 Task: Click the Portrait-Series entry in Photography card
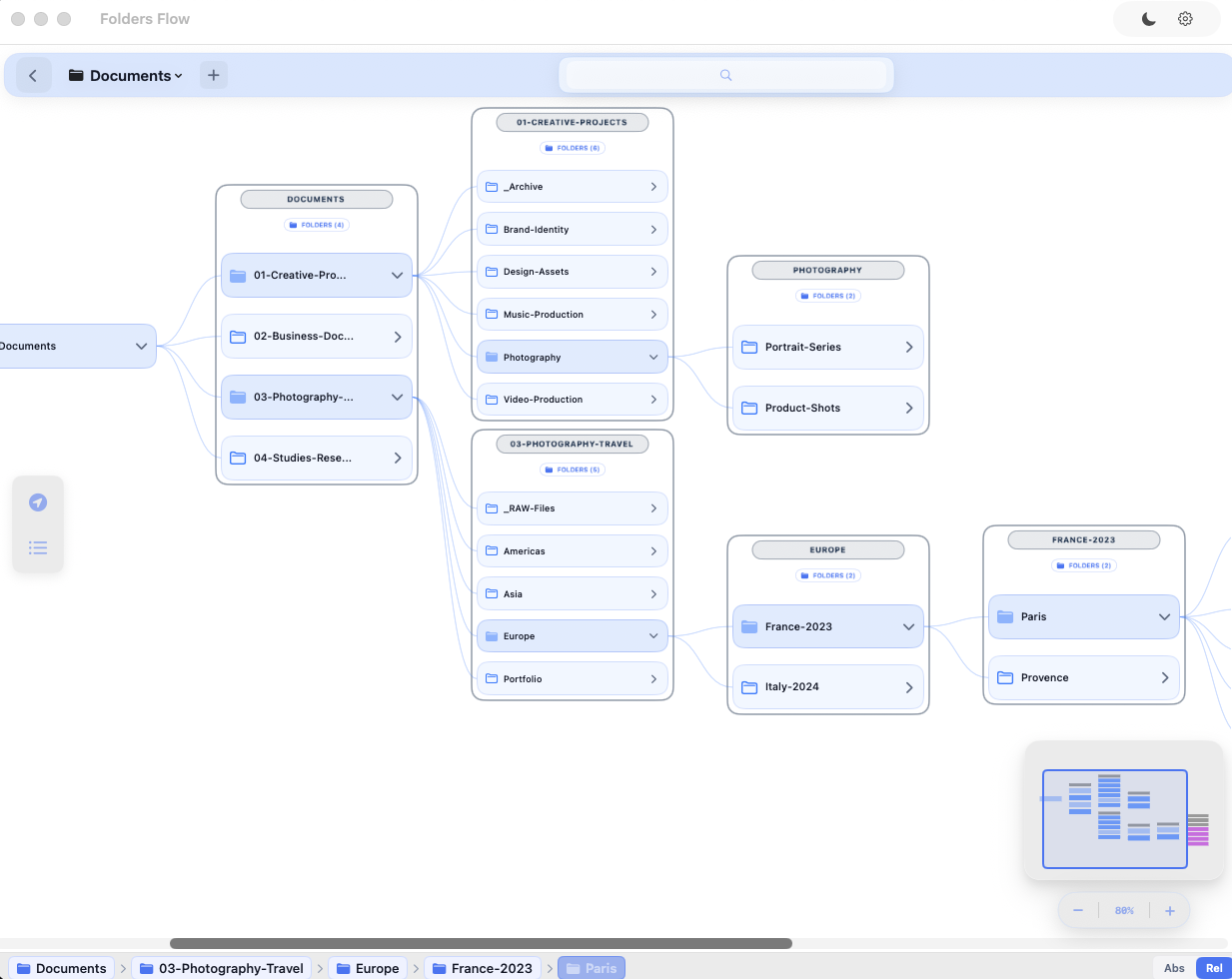coord(827,347)
